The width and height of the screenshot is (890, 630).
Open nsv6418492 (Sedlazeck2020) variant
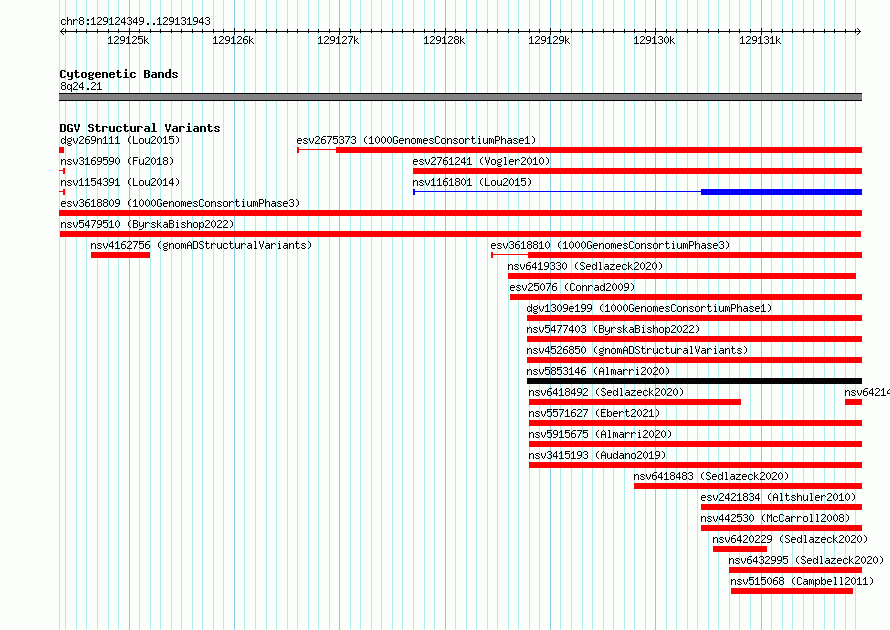(606, 392)
